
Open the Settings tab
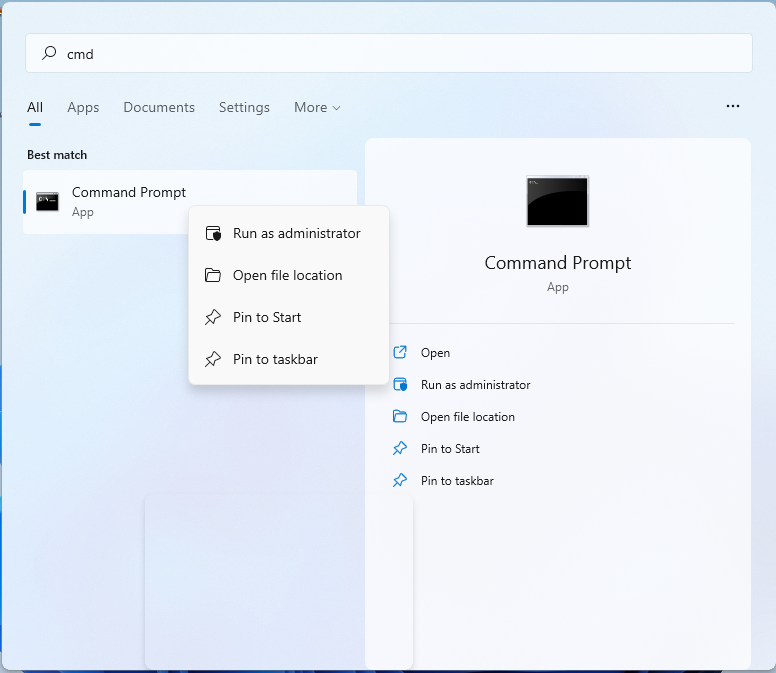pyautogui.click(x=244, y=107)
